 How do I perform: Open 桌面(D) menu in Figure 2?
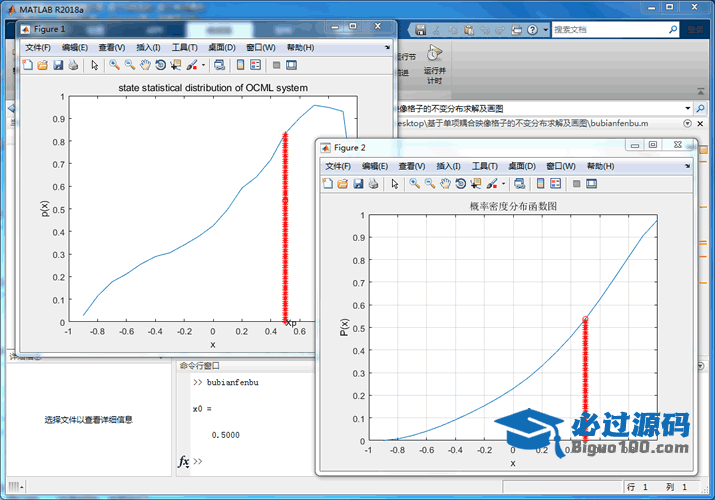tap(522, 166)
